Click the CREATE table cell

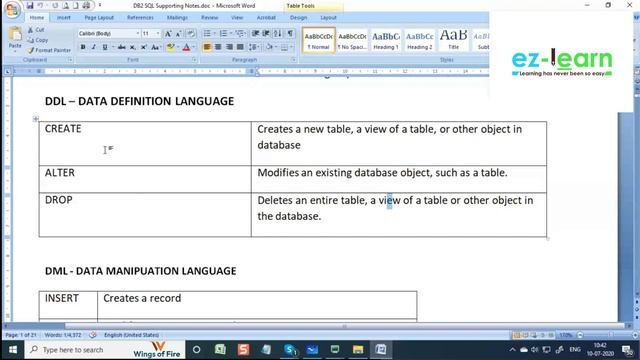pyautogui.click(x=145, y=143)
